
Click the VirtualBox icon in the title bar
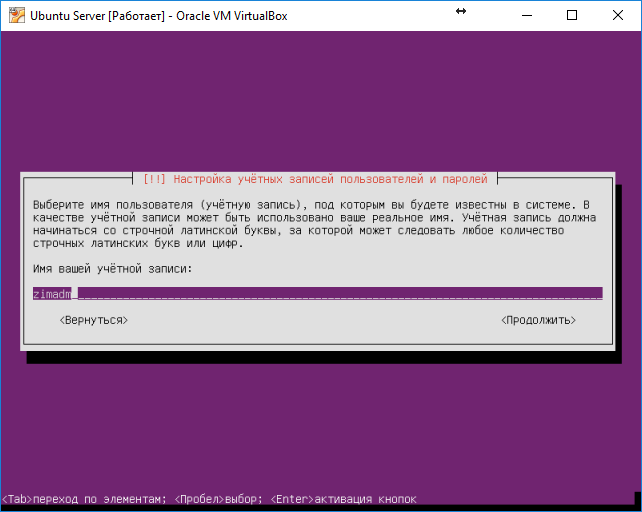point(17,16)
